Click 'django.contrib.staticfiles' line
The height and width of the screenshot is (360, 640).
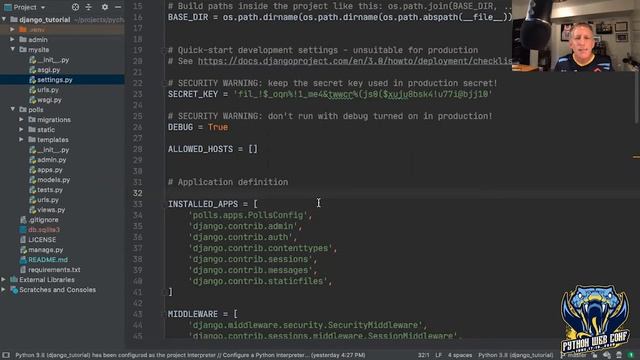coord(260,281)
